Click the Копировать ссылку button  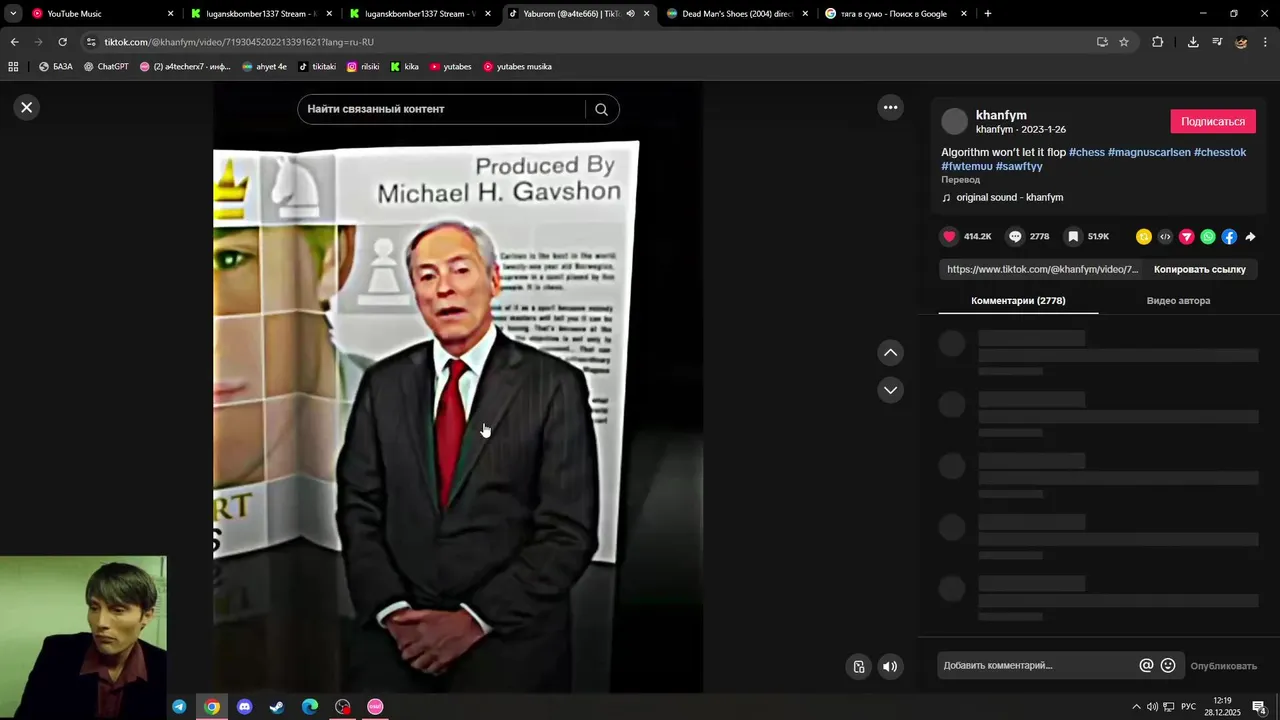[x=1200, y=269]
